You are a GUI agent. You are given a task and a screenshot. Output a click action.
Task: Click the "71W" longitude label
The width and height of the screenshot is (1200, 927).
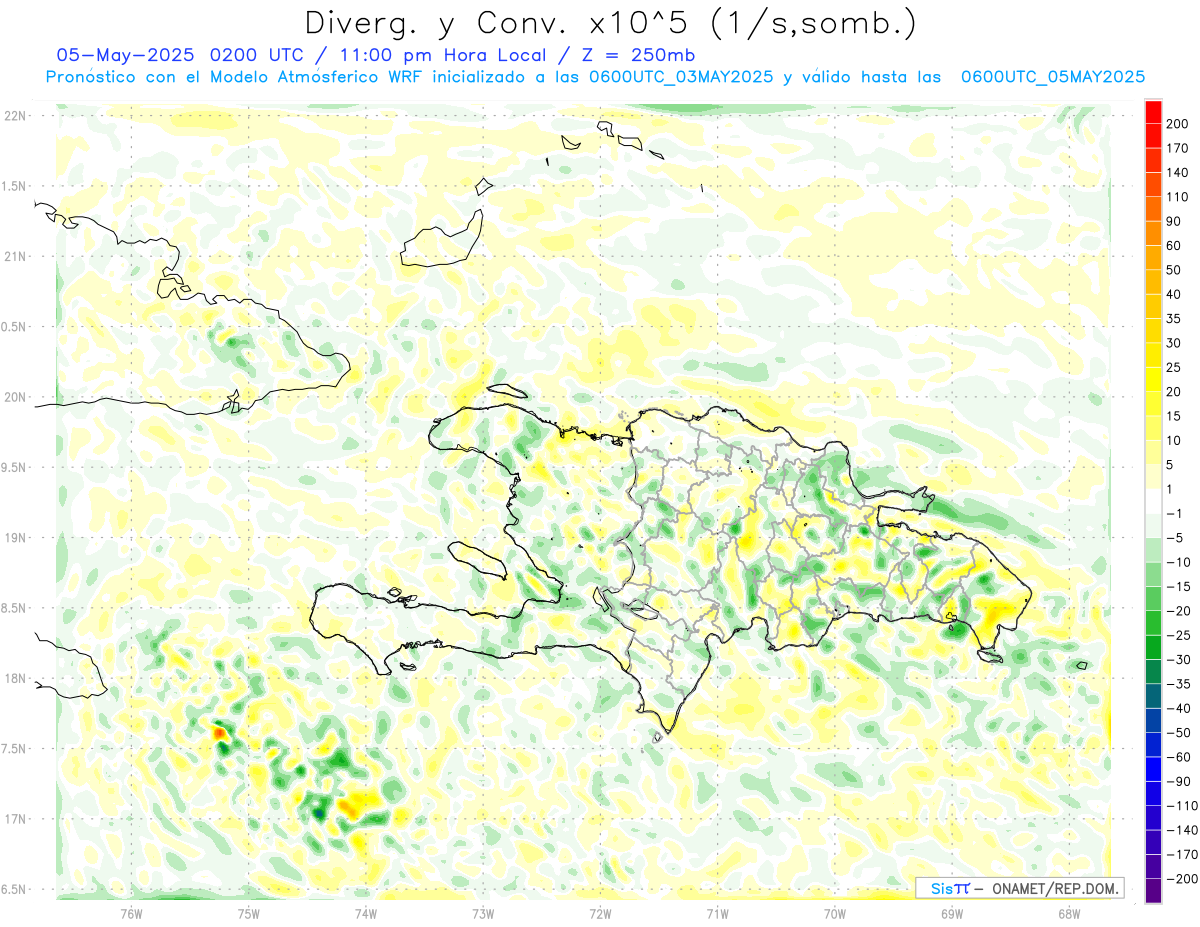pyautogui.click(x=717, y=914)
